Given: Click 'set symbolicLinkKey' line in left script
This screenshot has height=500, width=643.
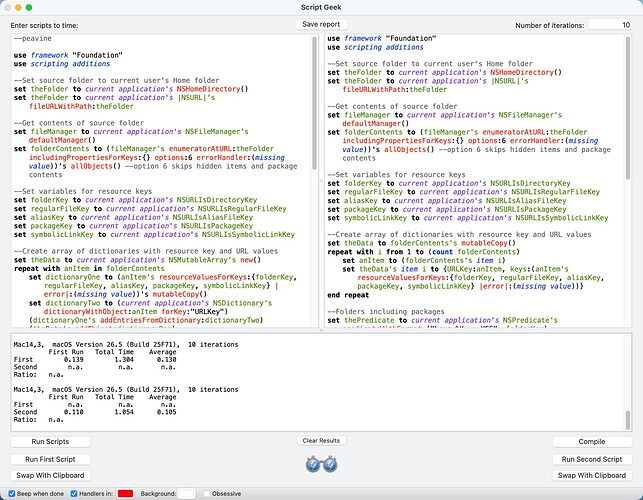Looking at the screenshot, I should [x=154, y=234].
